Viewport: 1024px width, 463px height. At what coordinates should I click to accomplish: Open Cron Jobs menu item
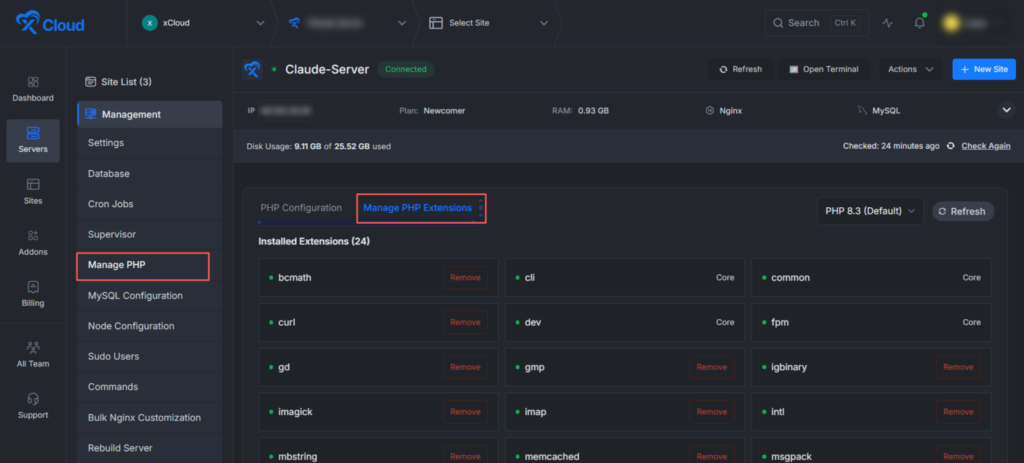150,204
